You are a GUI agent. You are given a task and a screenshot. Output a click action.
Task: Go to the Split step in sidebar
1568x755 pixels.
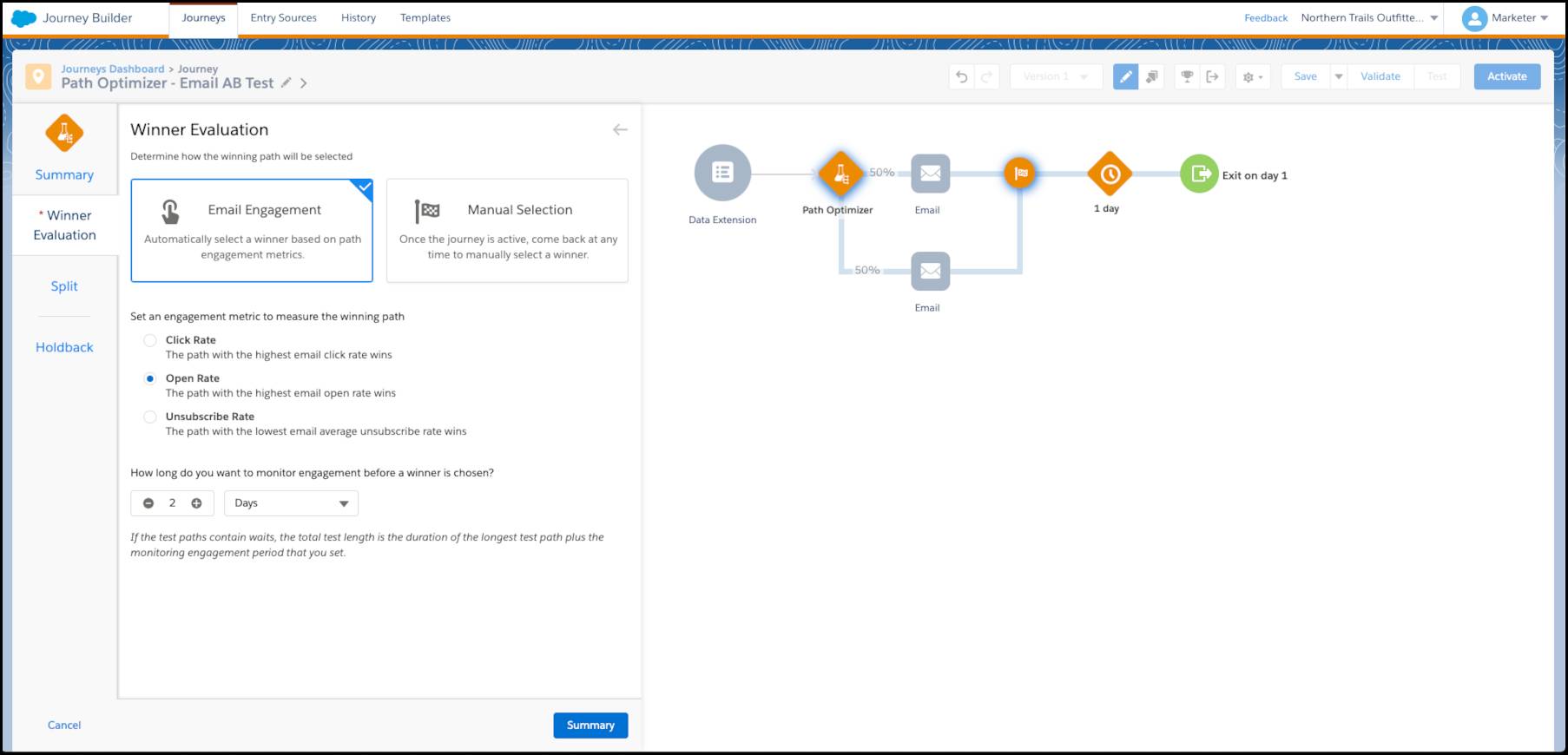click(64, 286)
